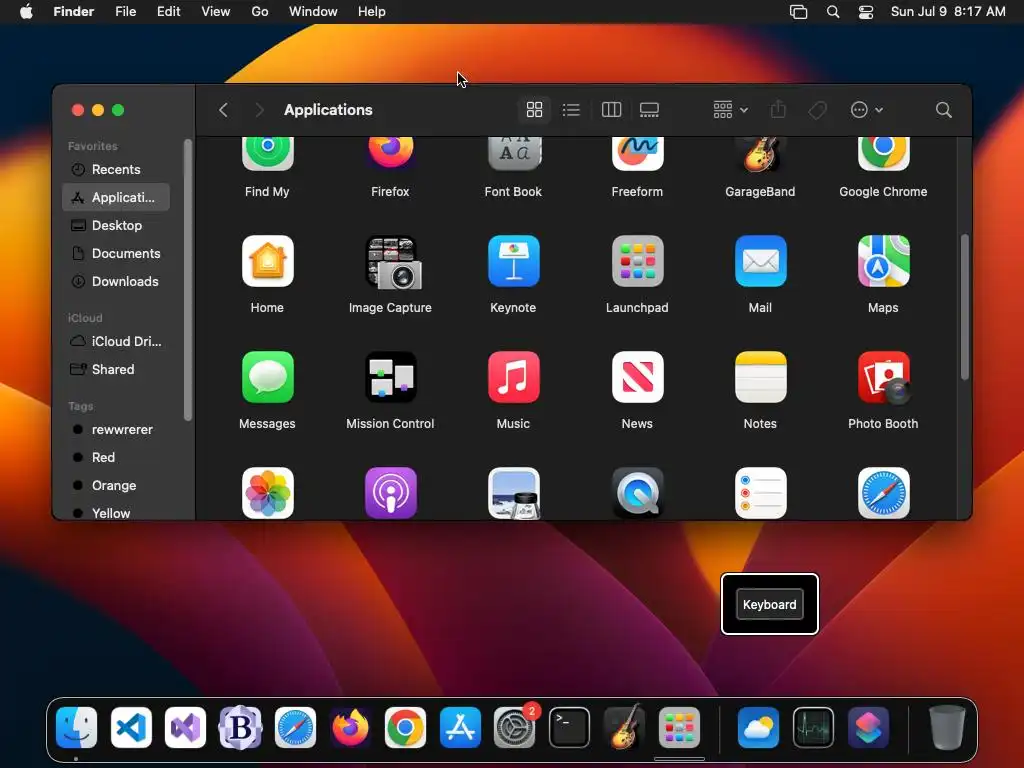Viewport: 1024px width, 768px height.
Task: Select the rewwrerer tag
Action: (116, 430)
